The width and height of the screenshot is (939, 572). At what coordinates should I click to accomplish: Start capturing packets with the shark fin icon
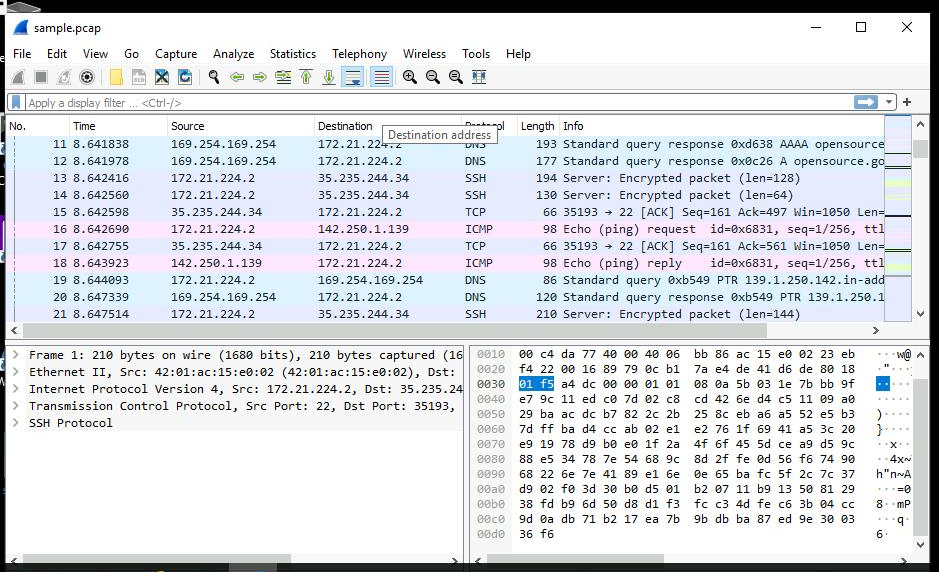[x=18, y=77]
